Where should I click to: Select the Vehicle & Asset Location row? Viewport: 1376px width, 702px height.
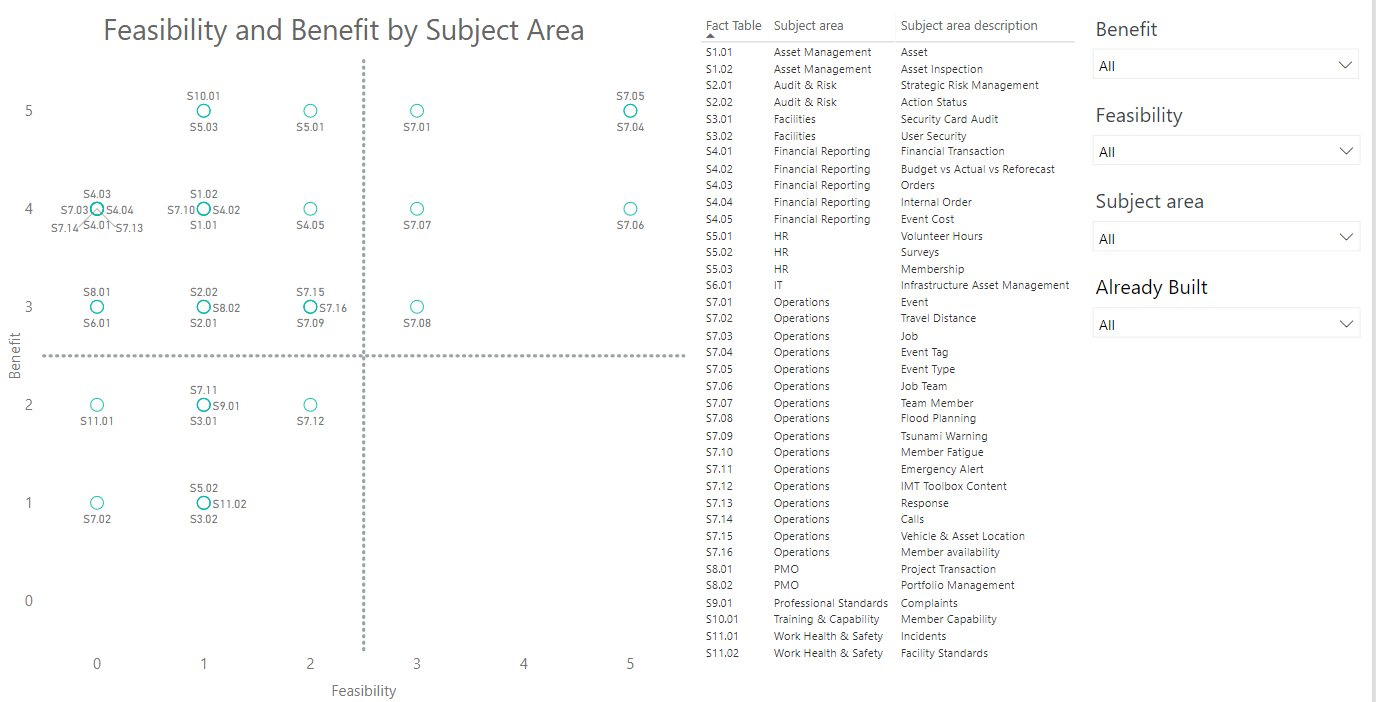(x=889, y=536)
